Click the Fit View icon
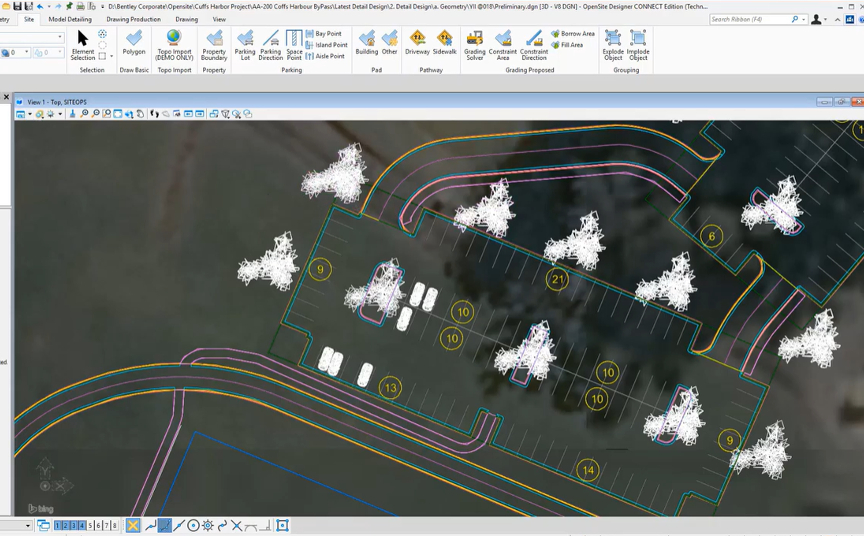This screenshot has width=864, height=536. point(117,114)
